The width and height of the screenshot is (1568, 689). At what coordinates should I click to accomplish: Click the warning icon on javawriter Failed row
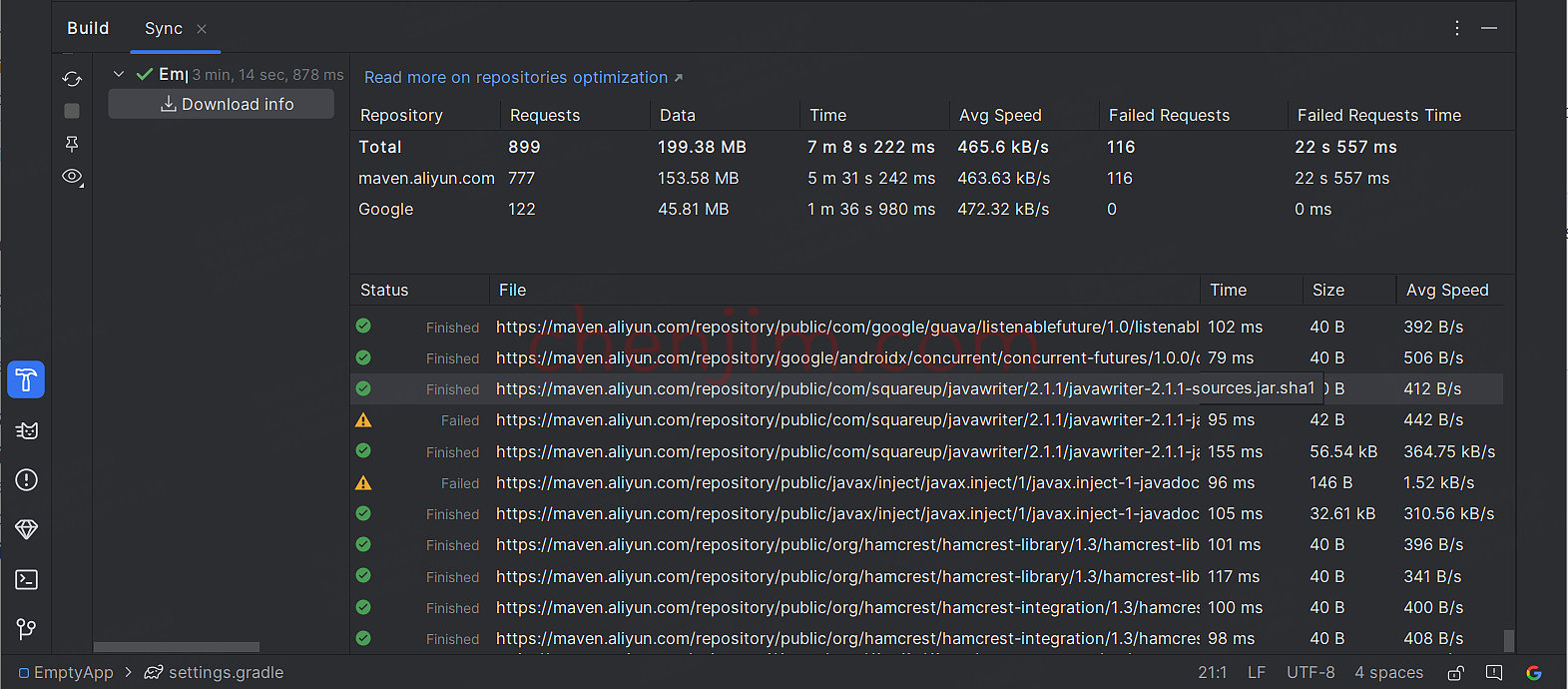(363, 420)
